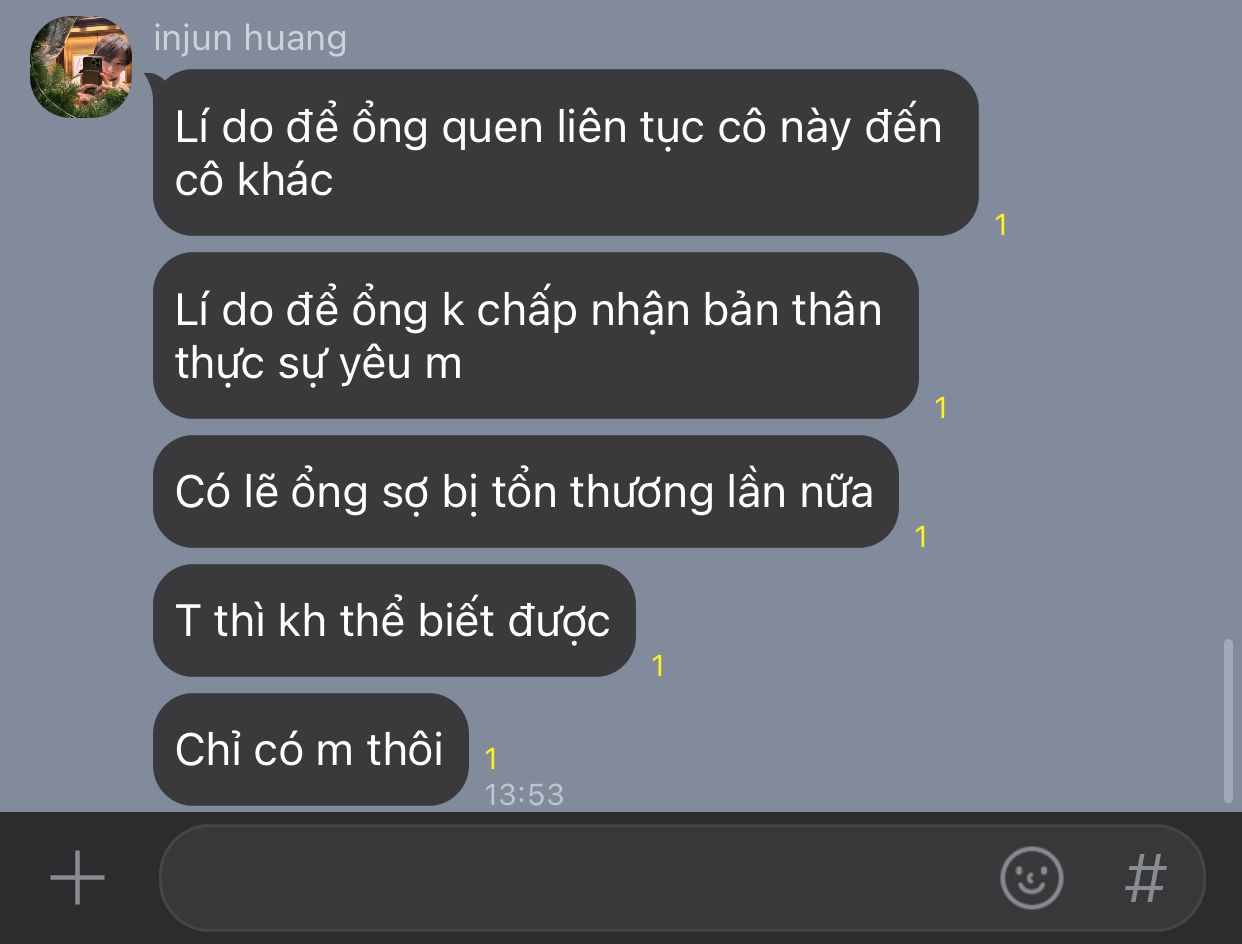Open injun huang's profile picture
Viewport: 1242px width, 944px height.
tap(81, 67)
